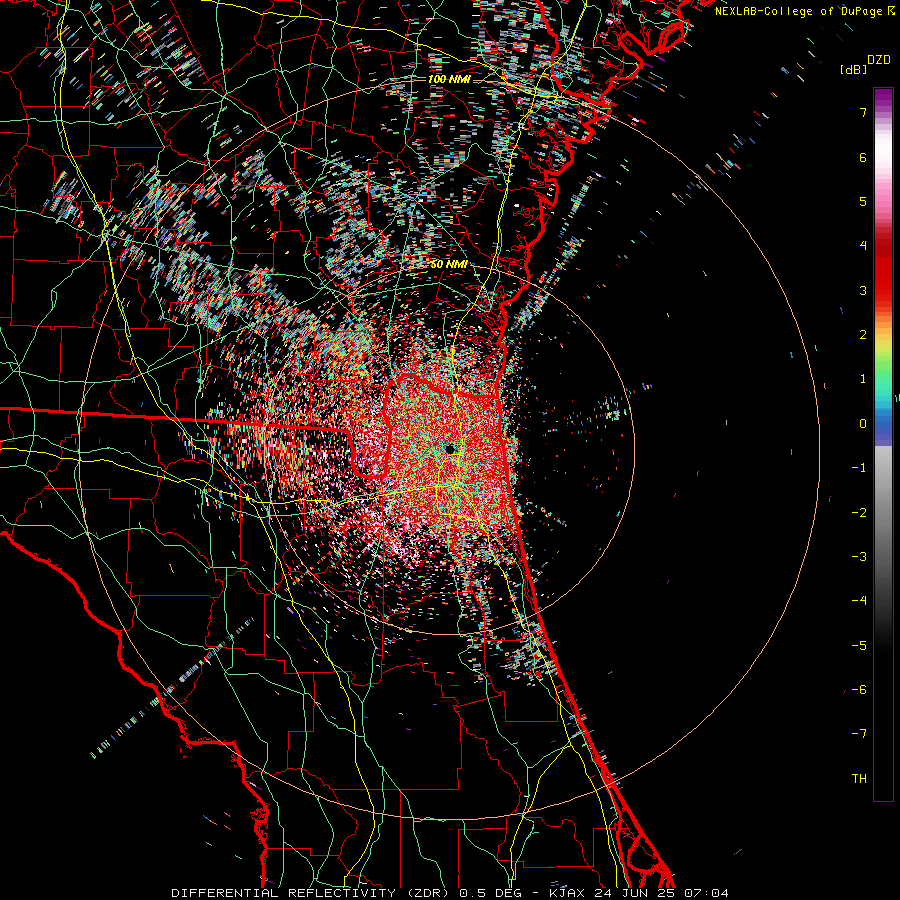Click the 2 tick label on the scale

click(x=863, y=335)
